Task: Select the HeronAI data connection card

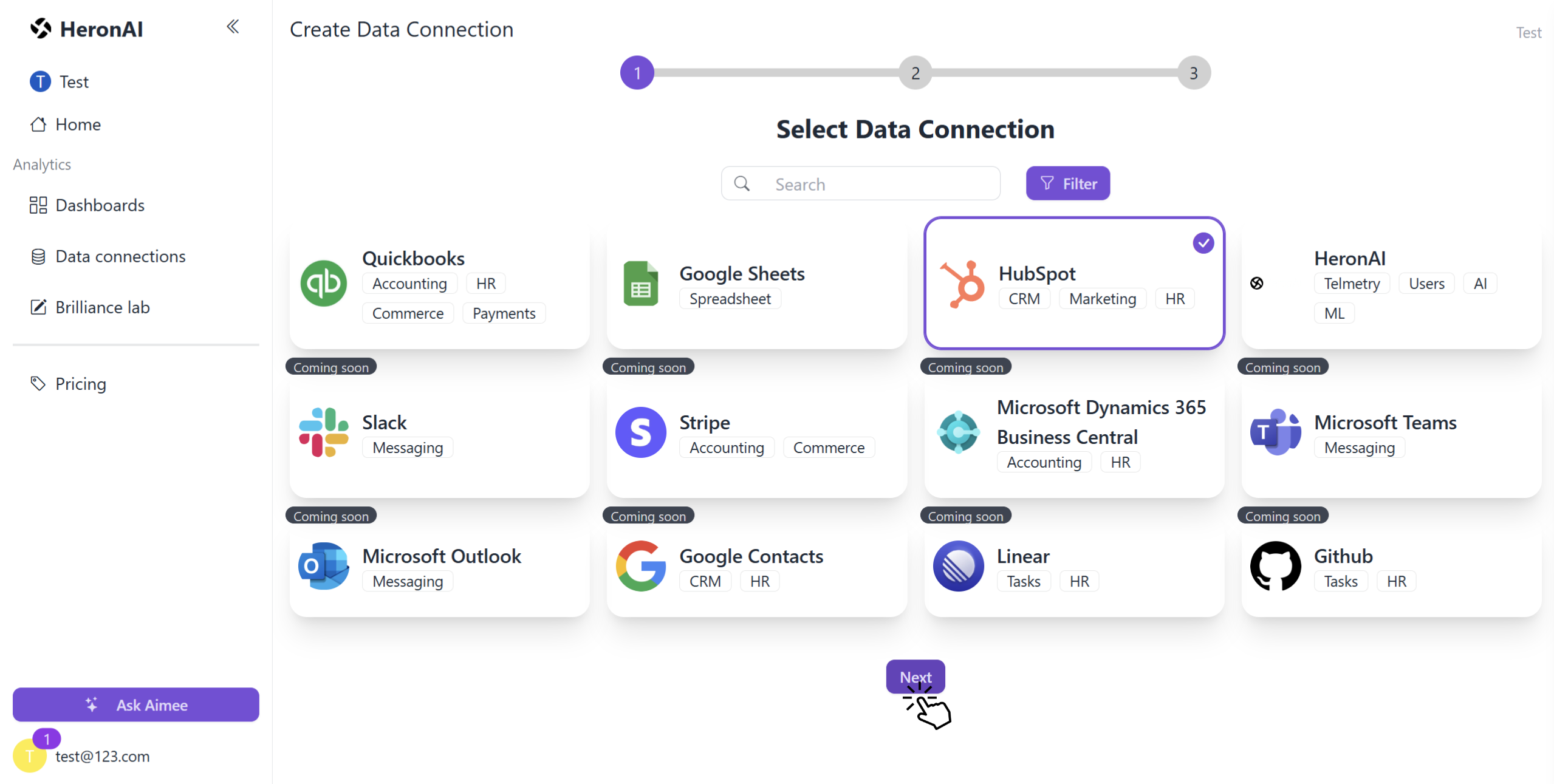Action: [x=1391, y=284]
